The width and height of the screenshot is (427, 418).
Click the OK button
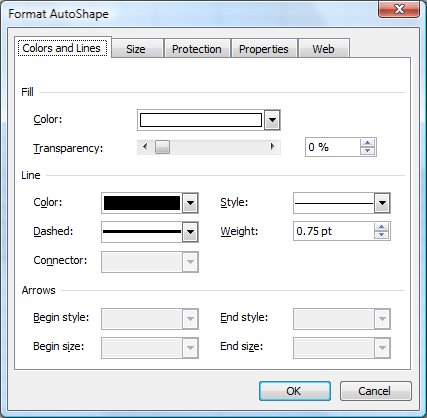click(x=295, y=391)
